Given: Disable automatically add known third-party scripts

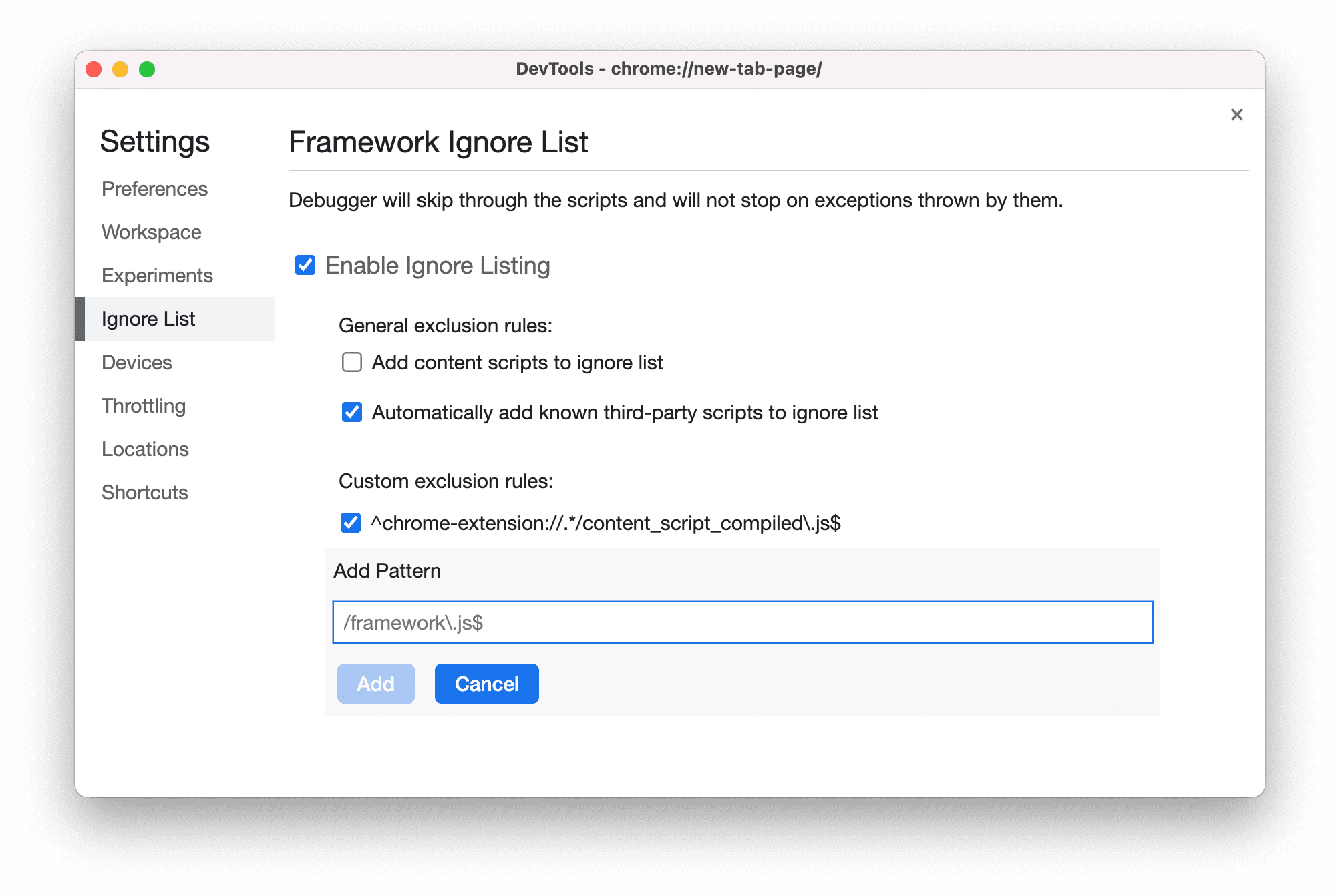Looking at the screenshot, I should coord(354,412).
